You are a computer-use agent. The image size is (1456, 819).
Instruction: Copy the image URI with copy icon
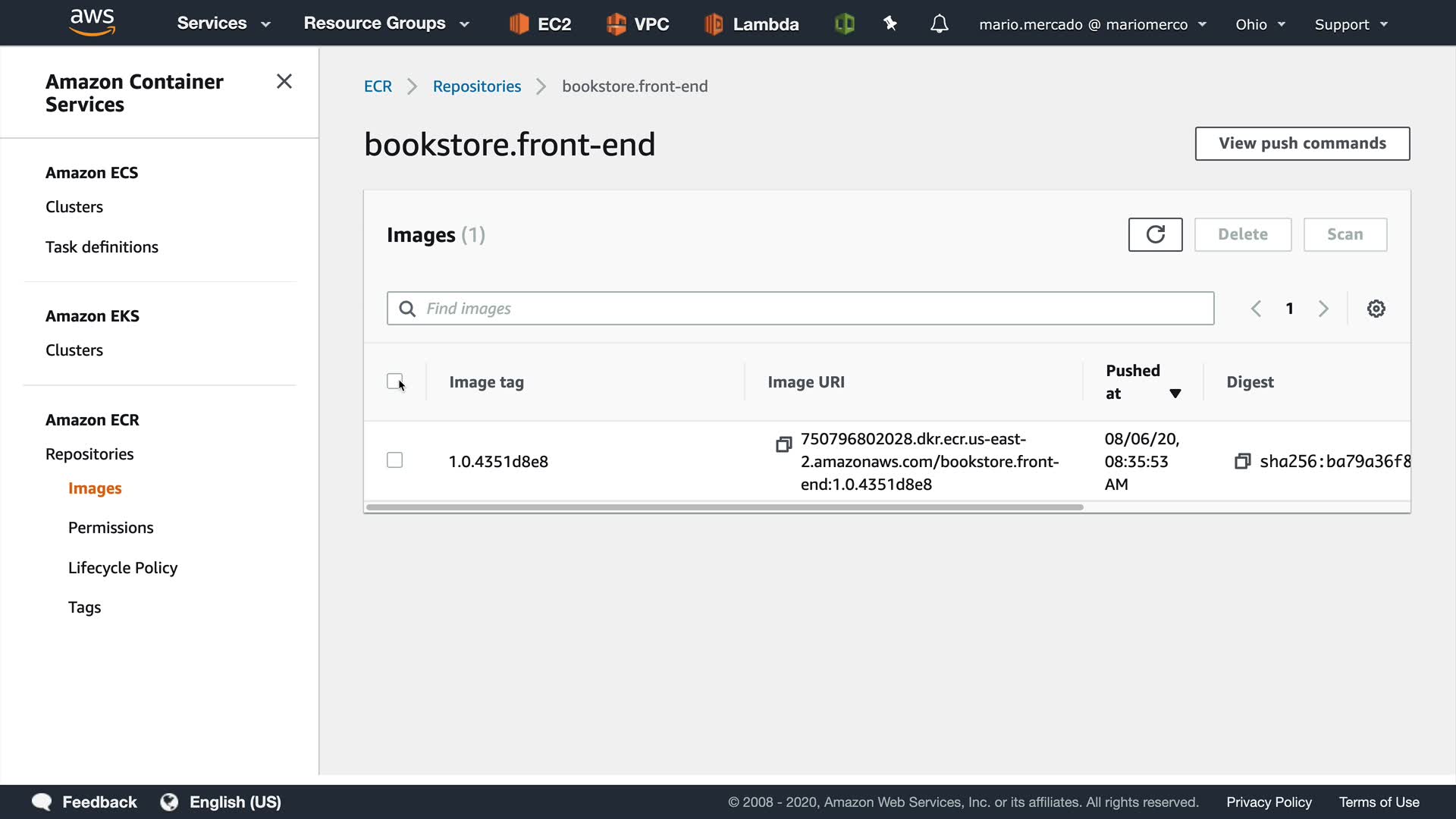click(783, 444)
